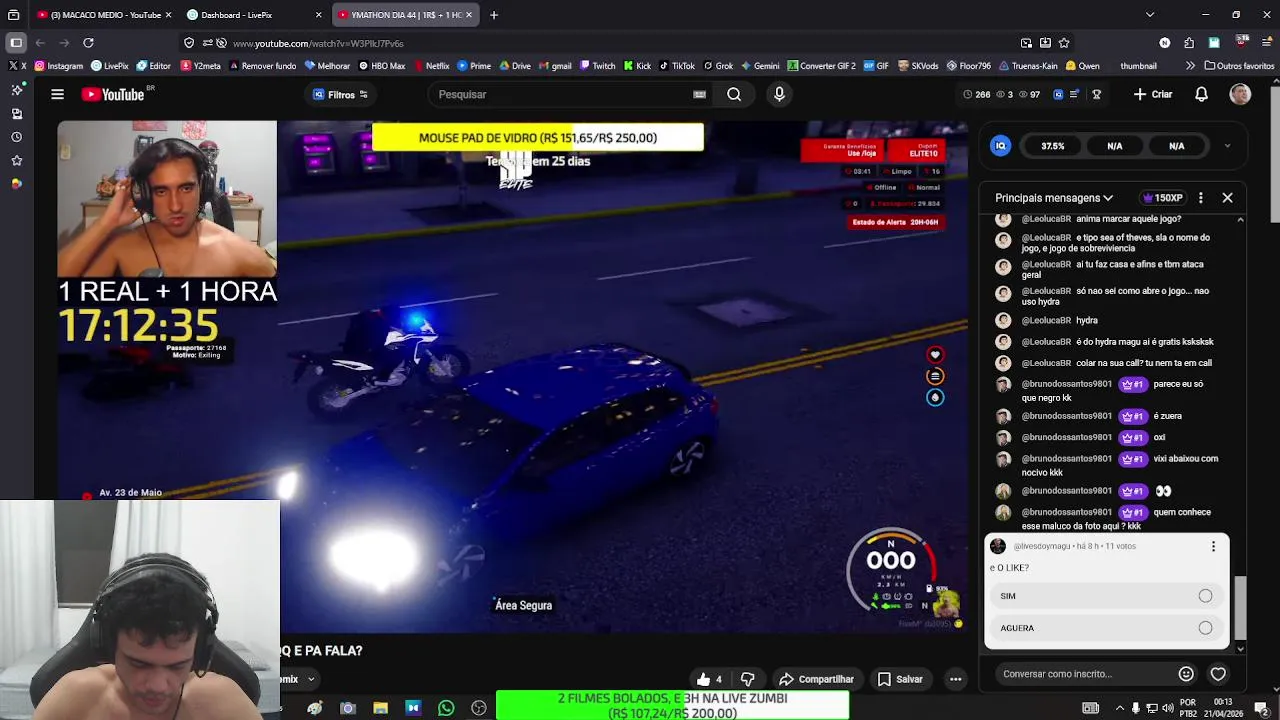Open the YouTube hamburger guide menu

point(57,94)
